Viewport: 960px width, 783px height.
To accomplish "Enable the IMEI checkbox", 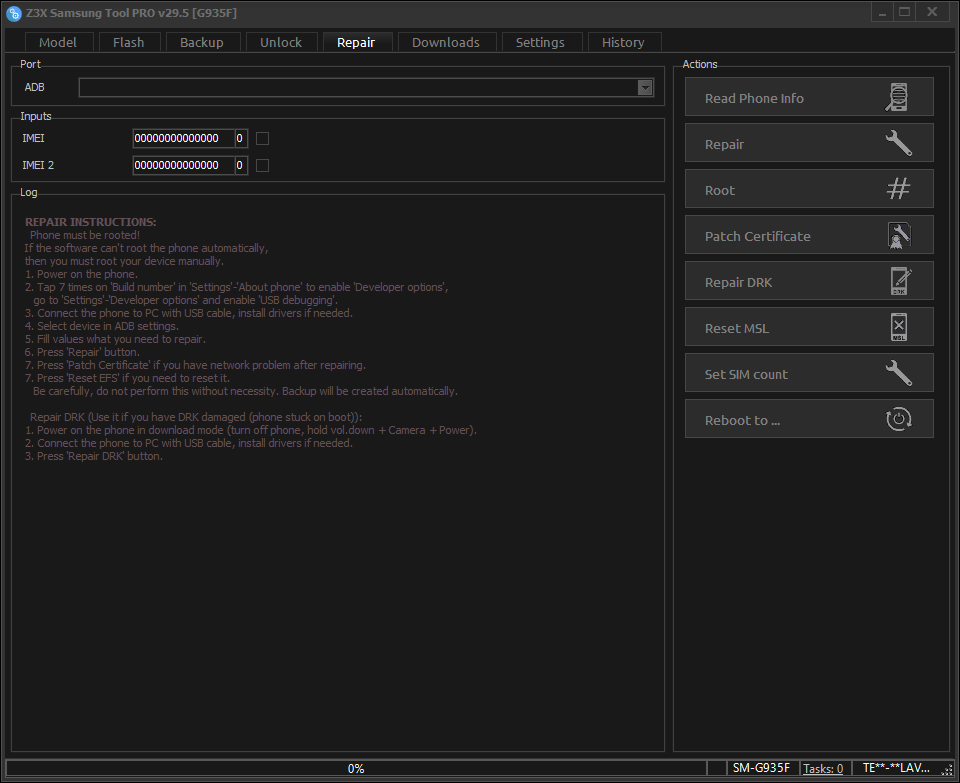I will (x=262, y=138).
